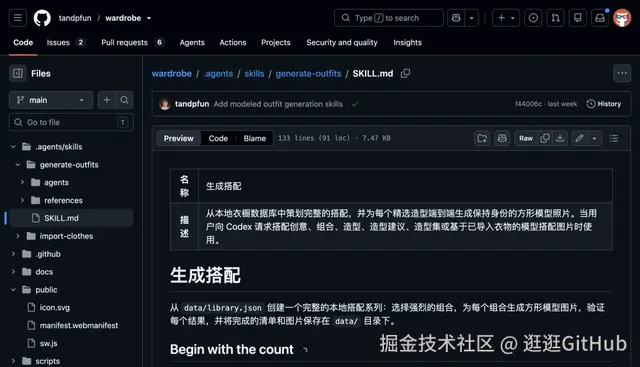Click the Go to file input
The width and height of the screenshot is (640, 367).
click(x=71, y=122)
